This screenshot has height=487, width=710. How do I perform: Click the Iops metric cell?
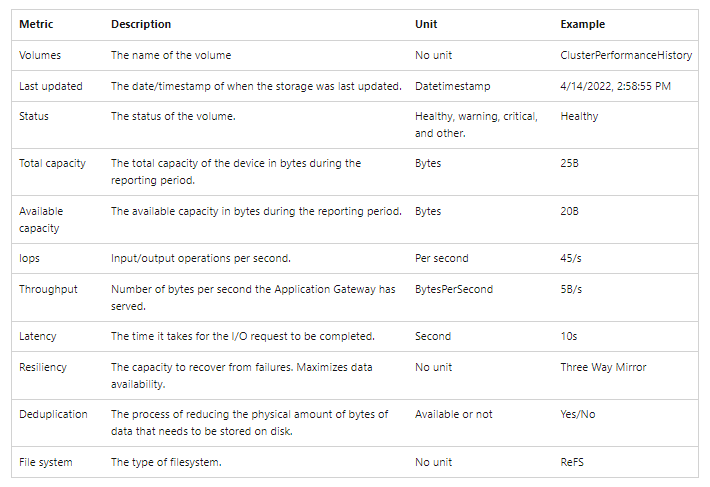tap(29, 258)
